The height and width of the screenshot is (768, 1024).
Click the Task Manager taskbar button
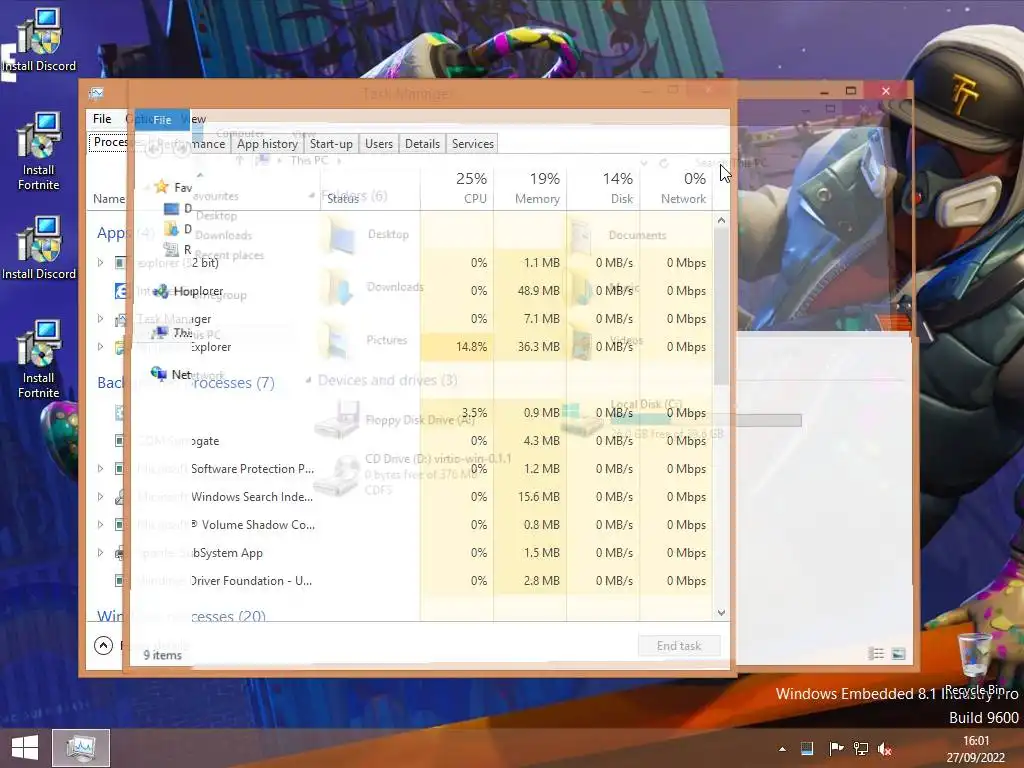point(81,748)
